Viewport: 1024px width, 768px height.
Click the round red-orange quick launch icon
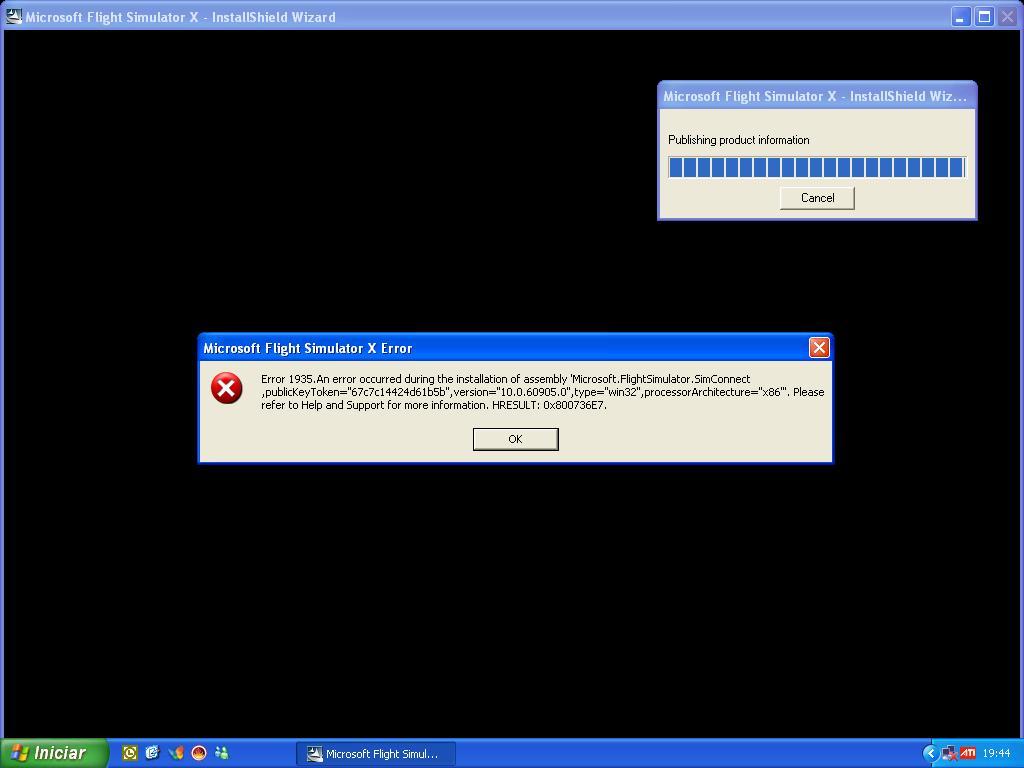click(199, 753)
